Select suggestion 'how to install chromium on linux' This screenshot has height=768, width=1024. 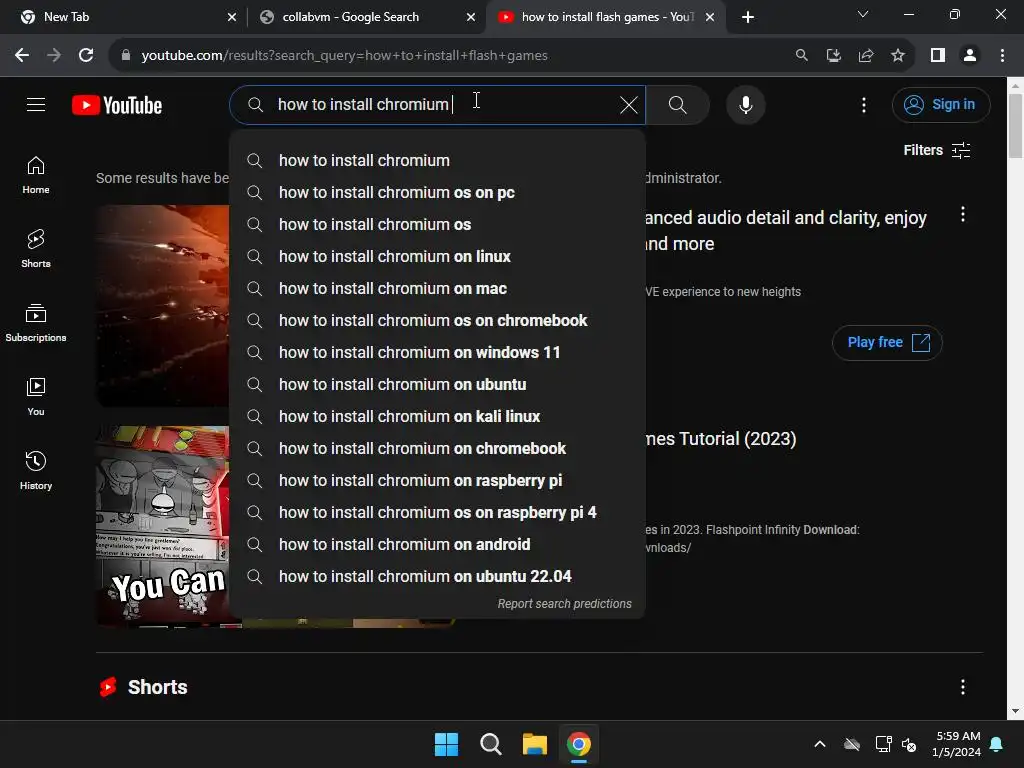pyautogui.click(x=438, y=256)
